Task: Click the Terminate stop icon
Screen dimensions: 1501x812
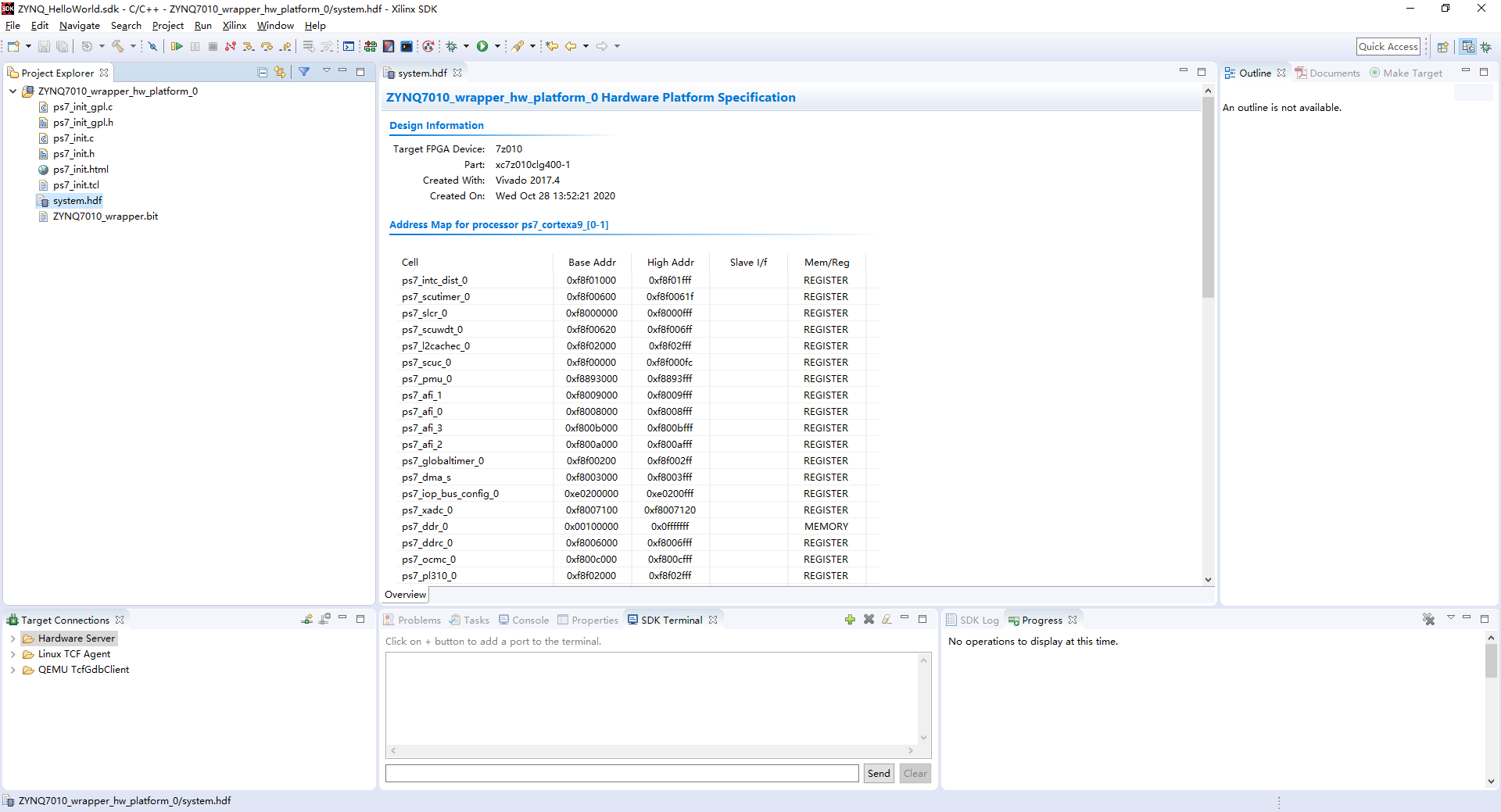Action: click(213, 47)
